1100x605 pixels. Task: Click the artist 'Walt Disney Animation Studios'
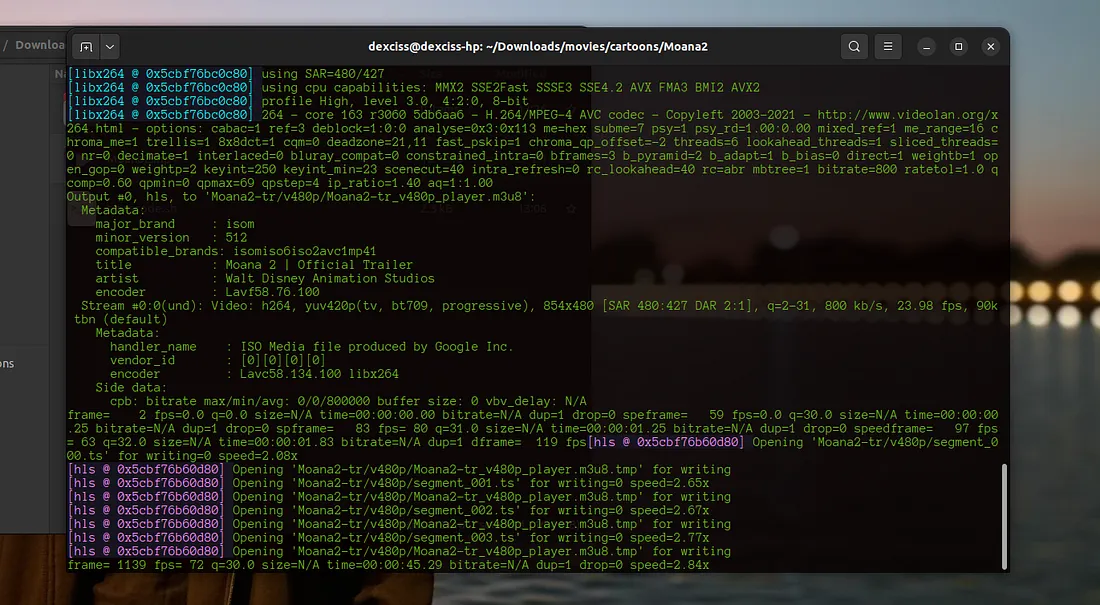click(x=330, y=279)
